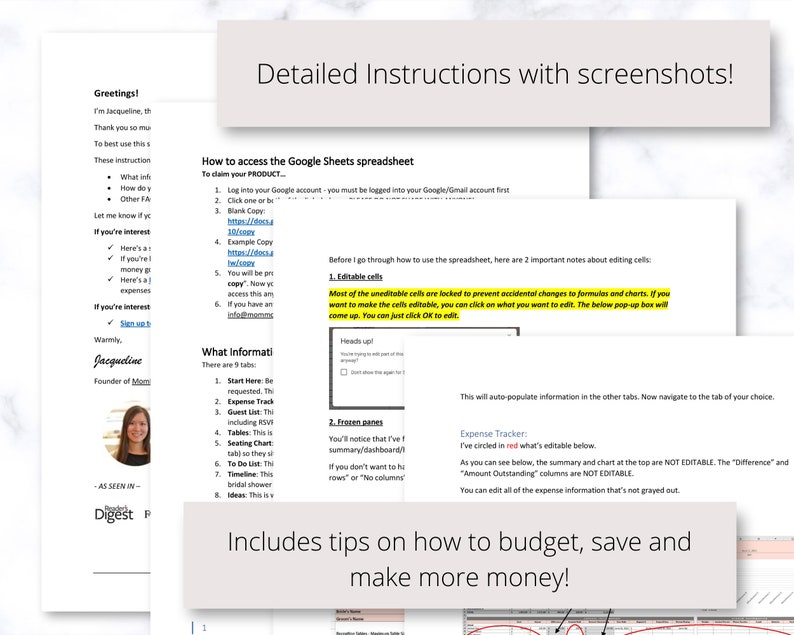This screenshot has height=635, width=794.
Task: Click the 'Sign up' link
Action: [x=135, y=323]
